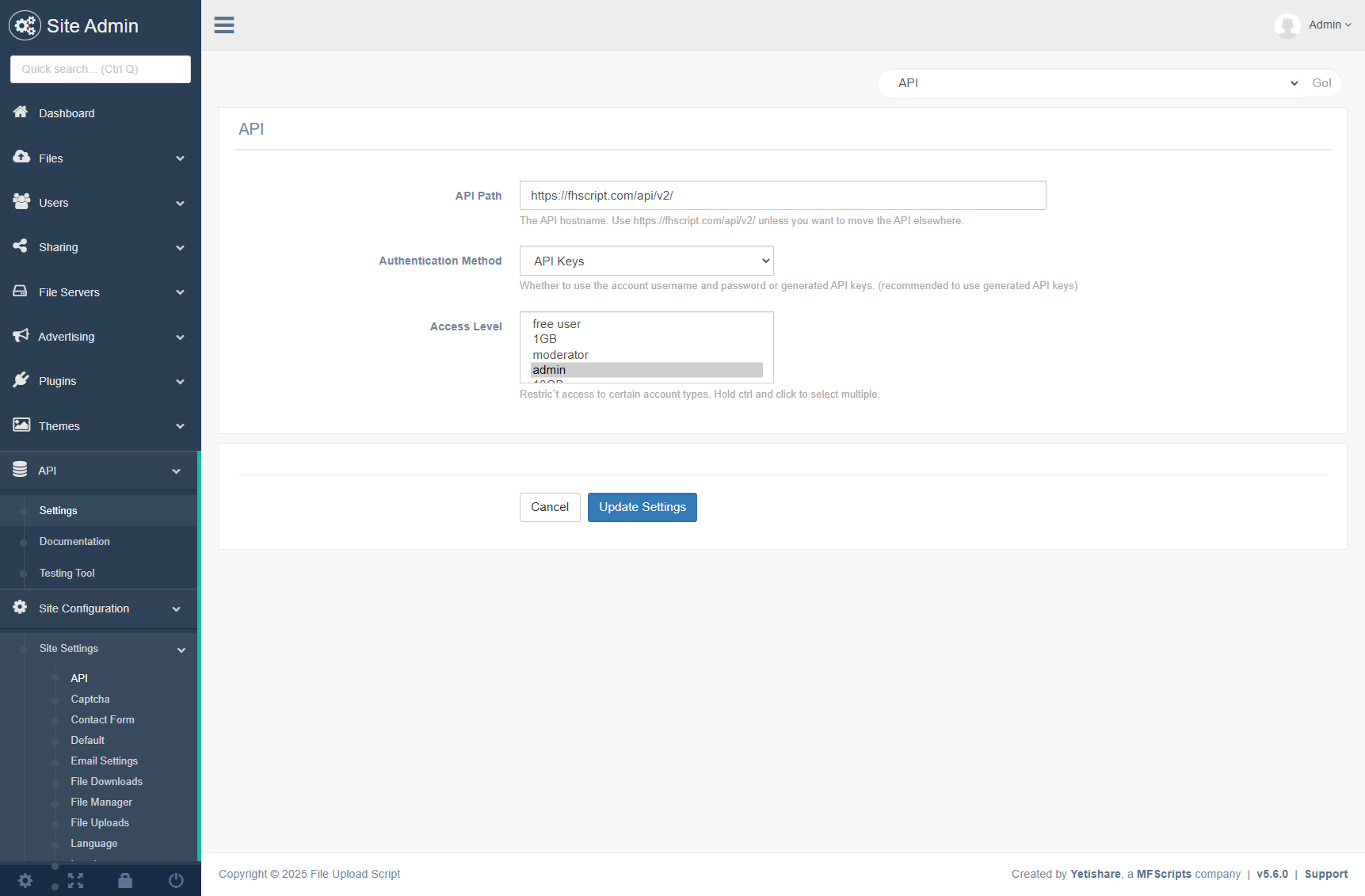Click the Cancel button
Image resolution: width=1365 pixels, height=896 pixels.
(549, 507)
